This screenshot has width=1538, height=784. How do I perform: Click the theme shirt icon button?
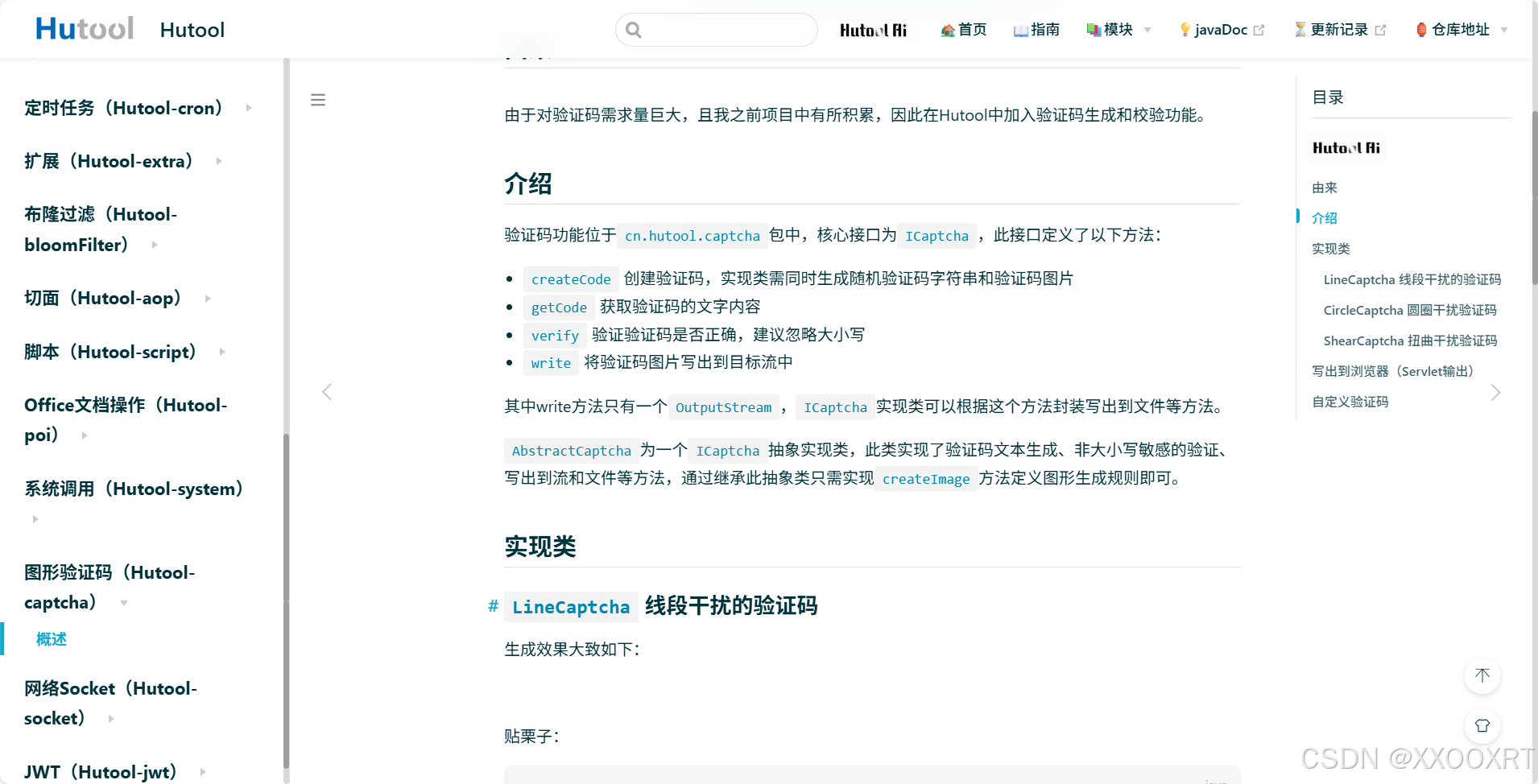1482,725
